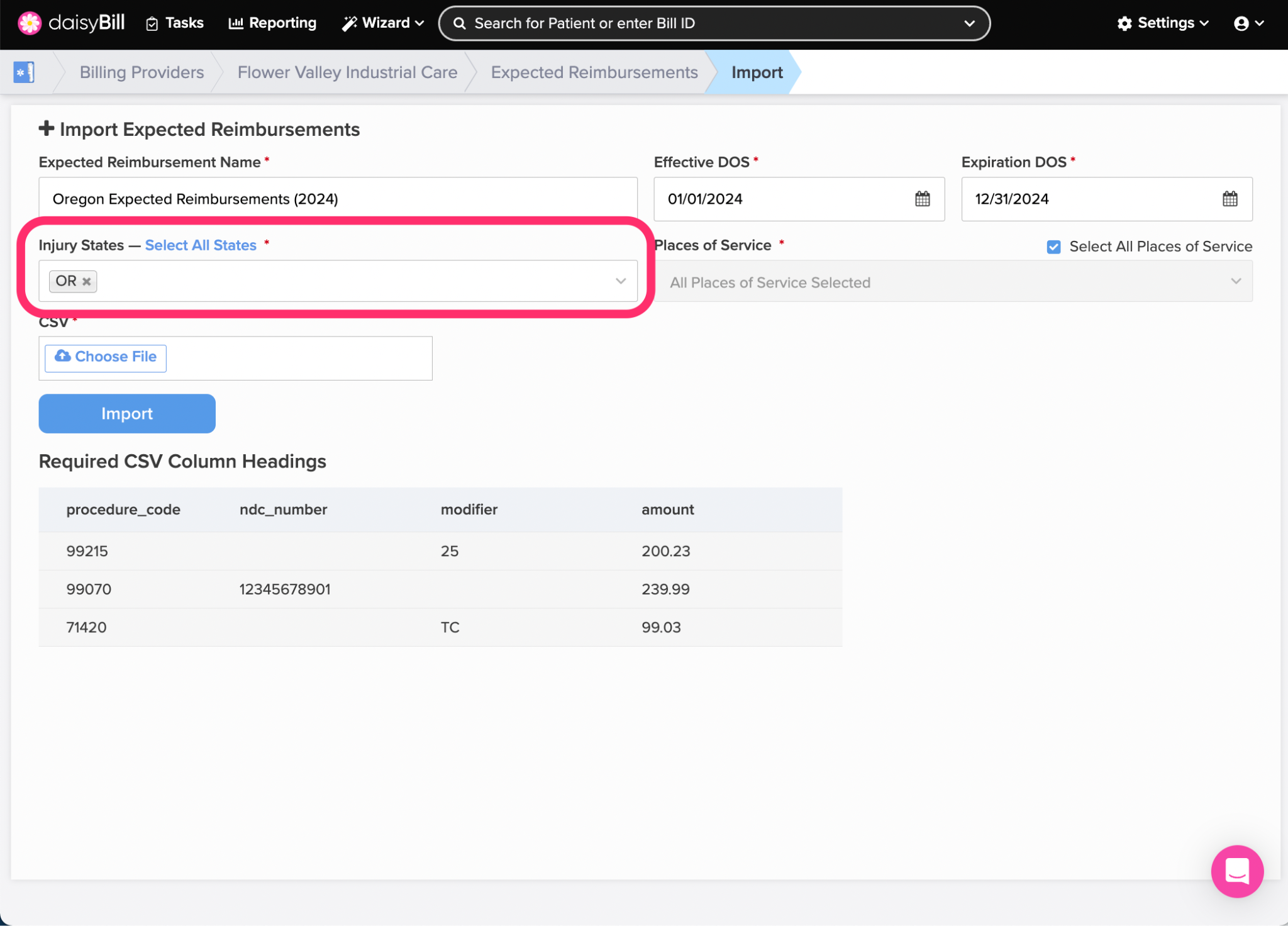Click Select All States link
This screenshot has height=926, width=1288.
tap(201, 245)
